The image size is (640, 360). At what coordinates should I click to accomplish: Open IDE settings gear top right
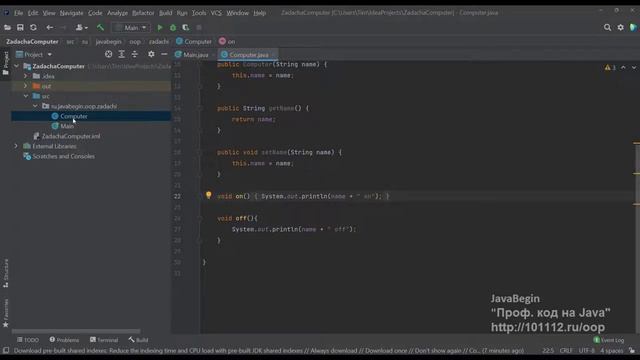click(x=620, y=27)
